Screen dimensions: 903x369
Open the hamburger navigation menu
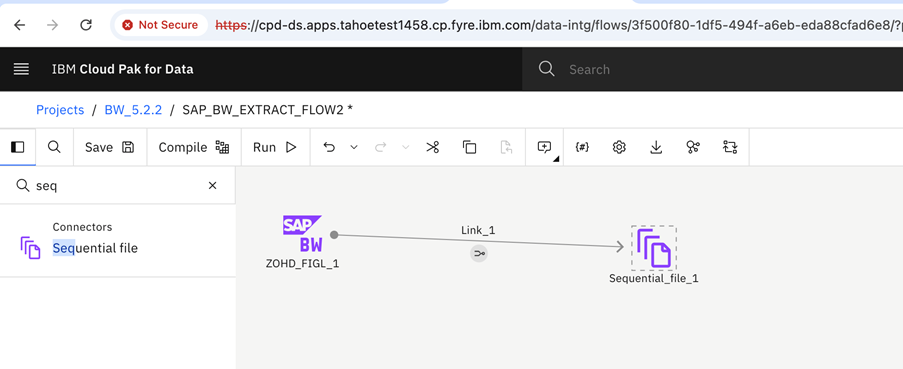pyautogui.click(x=21, y=69)
